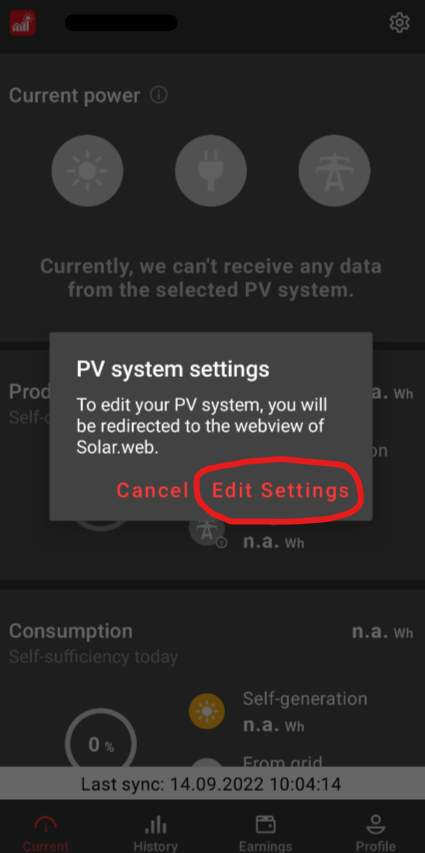The image size is (425, 853).
Task: Select the plug consumption circle icon
Action: [211, 171]
